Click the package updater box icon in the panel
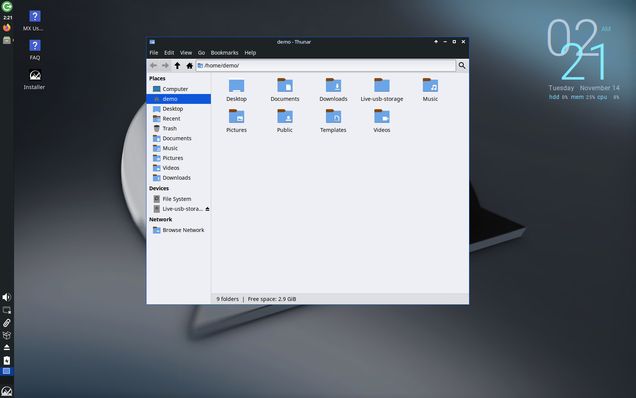The image size is (636, 398). 6,336
